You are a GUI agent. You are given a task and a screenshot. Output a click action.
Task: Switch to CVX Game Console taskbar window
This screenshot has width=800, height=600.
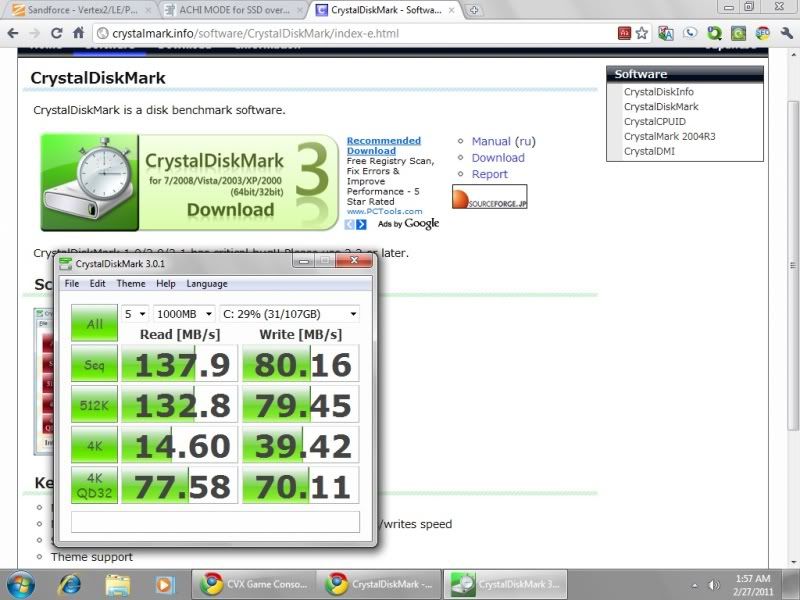tap(254, 584)
